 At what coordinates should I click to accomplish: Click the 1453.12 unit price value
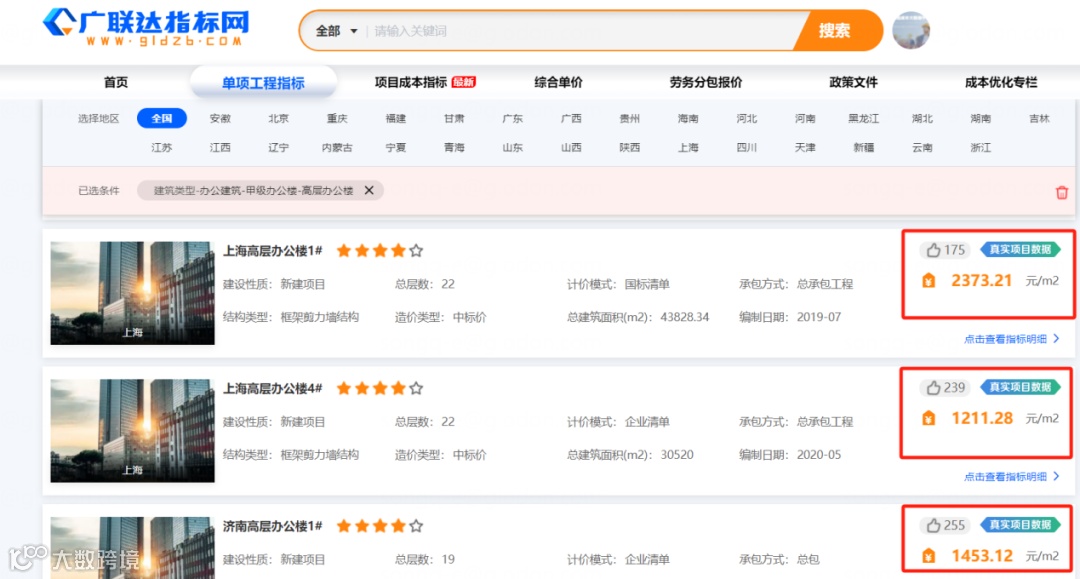point(982,556)
